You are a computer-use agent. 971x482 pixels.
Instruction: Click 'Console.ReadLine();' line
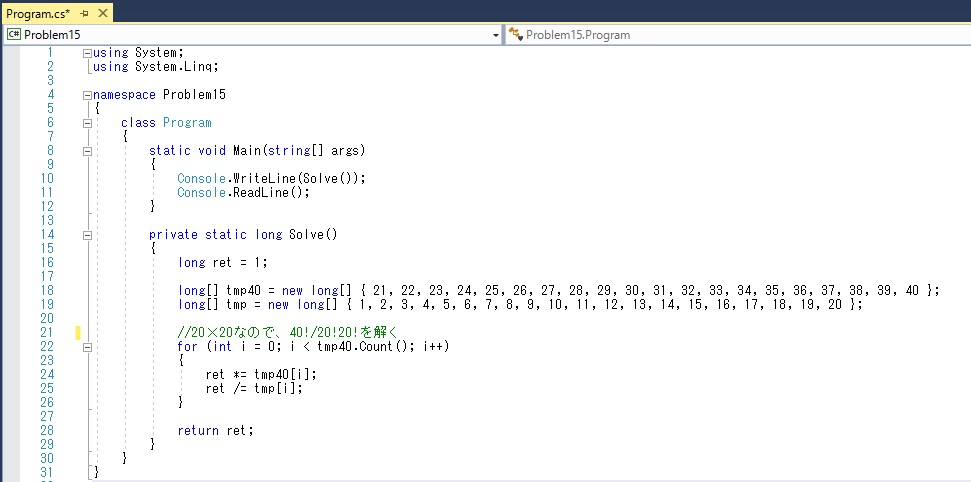pyautogui.click(x=243, y=193)
